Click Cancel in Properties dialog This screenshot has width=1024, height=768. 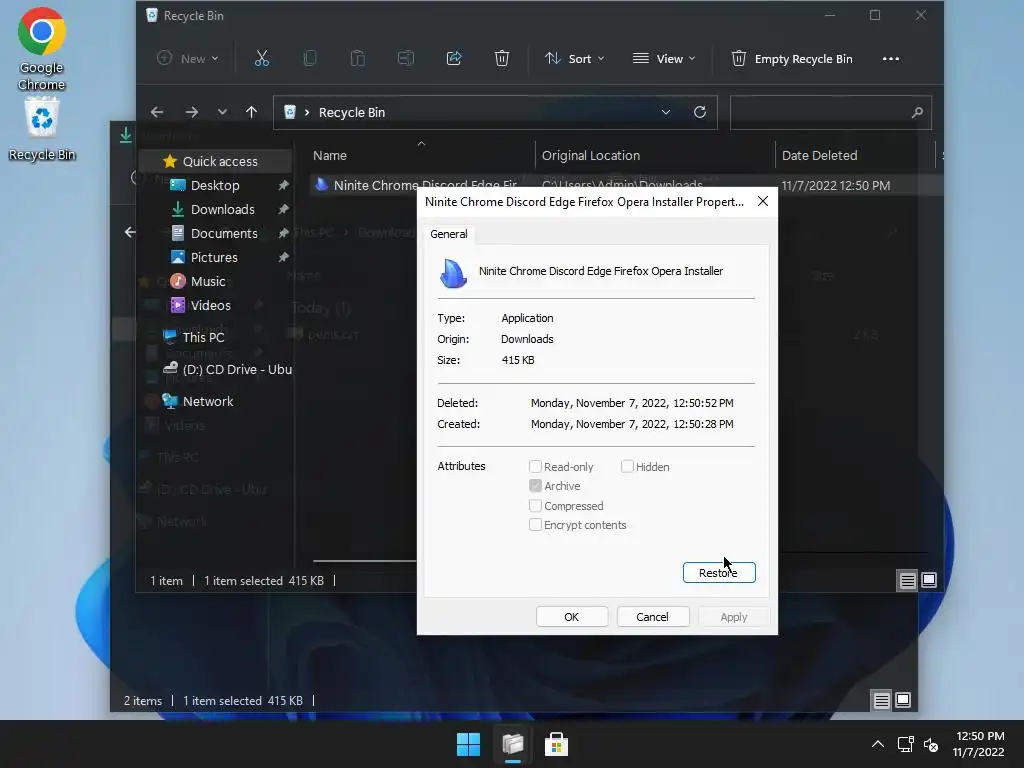[x=652, y=616]
